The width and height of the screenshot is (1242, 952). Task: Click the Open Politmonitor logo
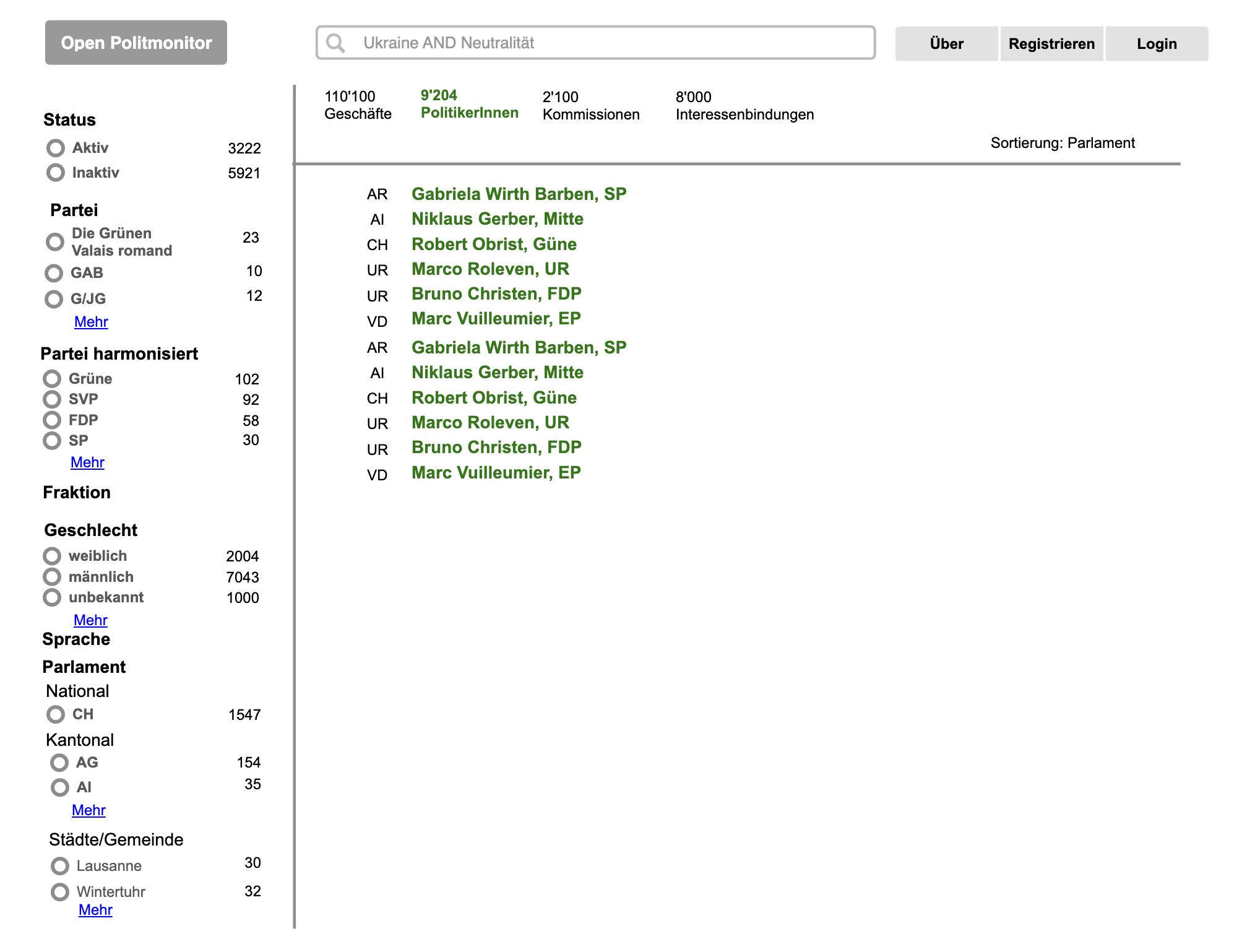(136, 43)
